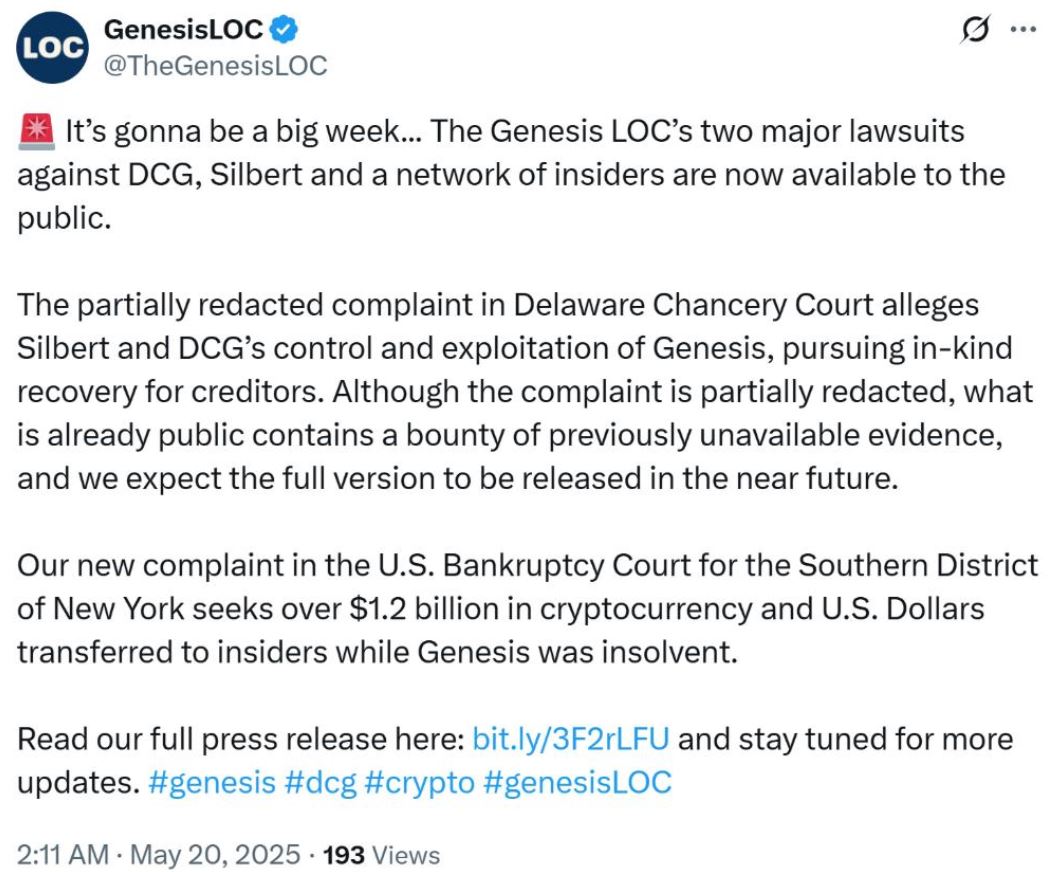Open the LOC profile avatar

click(52, 48)
